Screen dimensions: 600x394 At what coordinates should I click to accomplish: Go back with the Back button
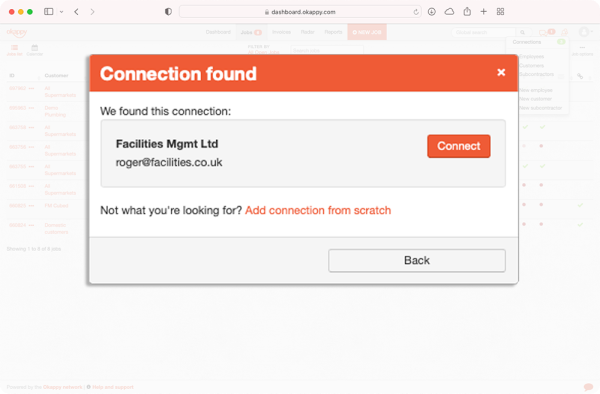click(x=417, y=260)
